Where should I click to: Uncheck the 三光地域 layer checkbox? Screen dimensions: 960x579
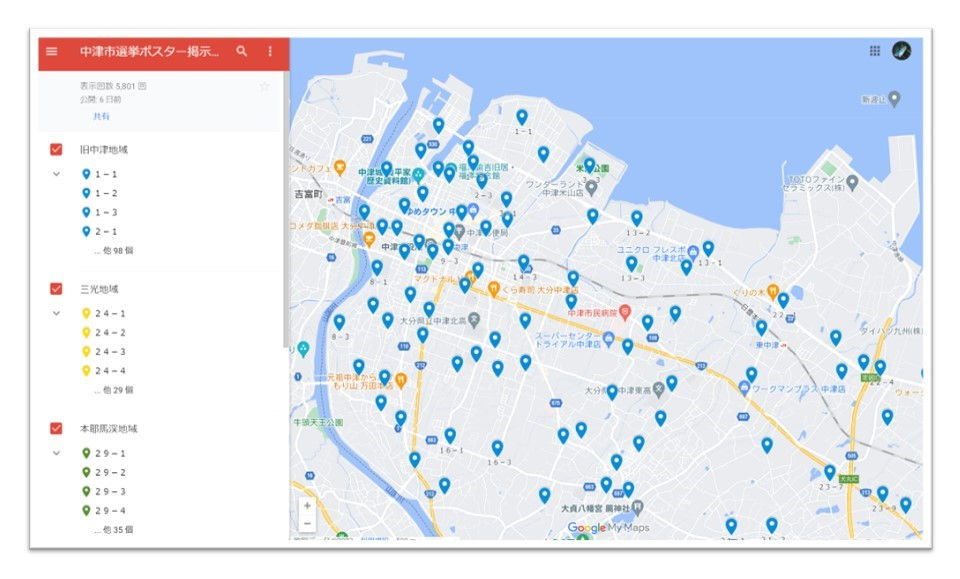(56, 289)
